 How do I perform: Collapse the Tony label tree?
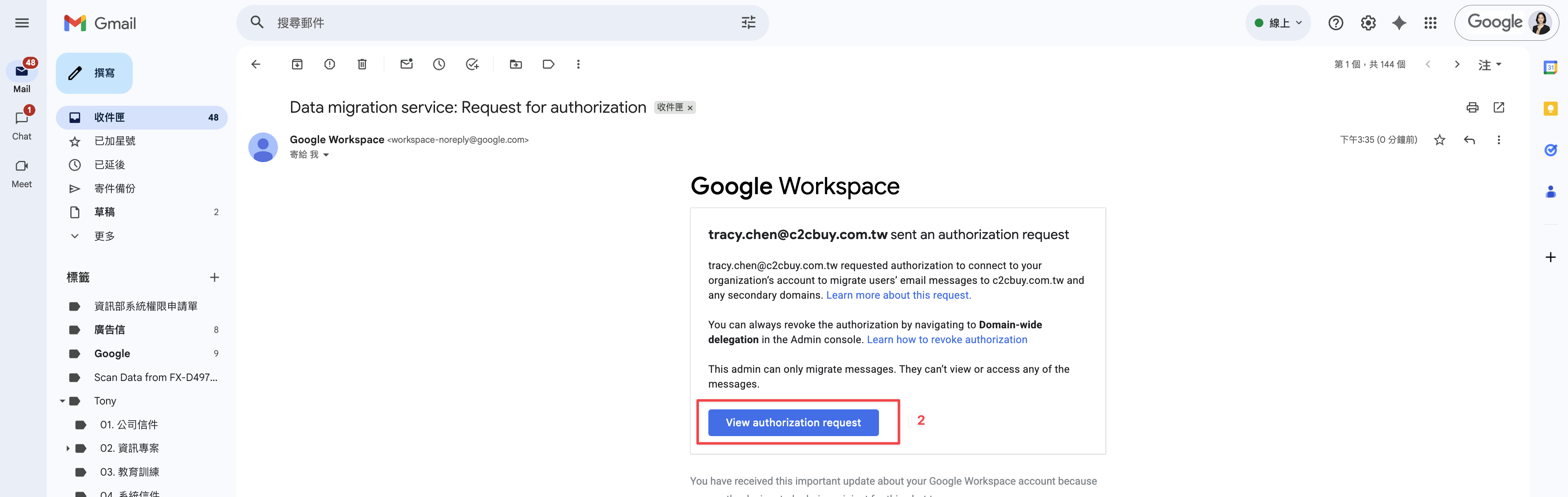[62, 402]
